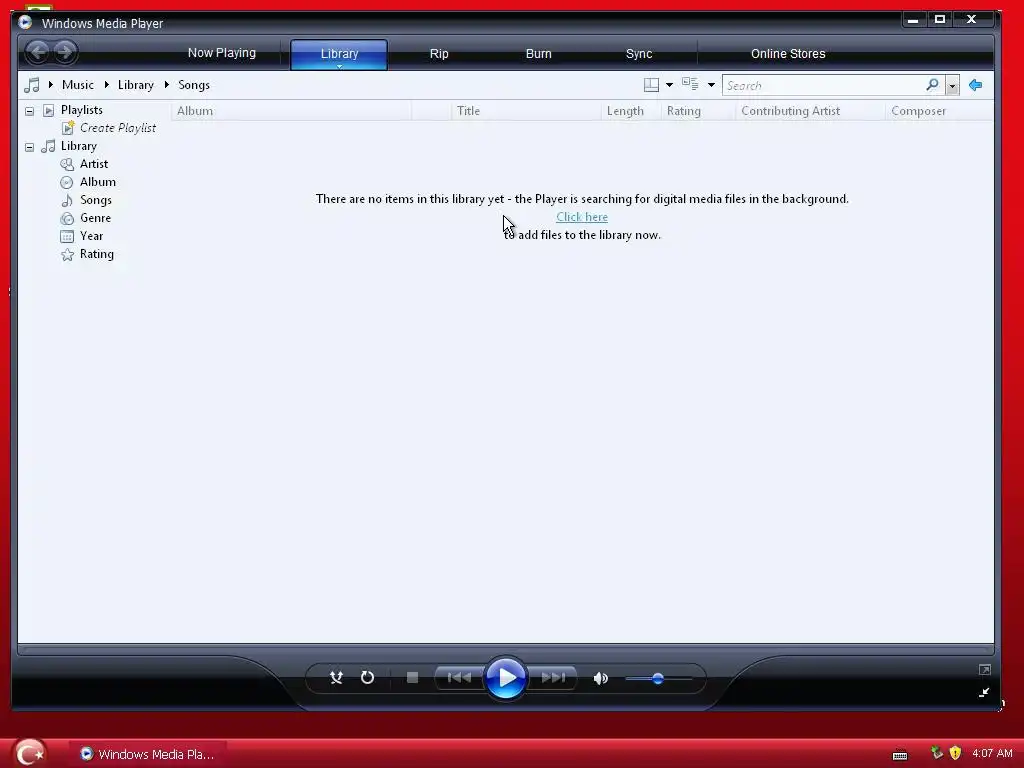The width and height of the screenshot is (1024, 768).
Task: Click the security shield tray icon
Action: pos(955,753)
